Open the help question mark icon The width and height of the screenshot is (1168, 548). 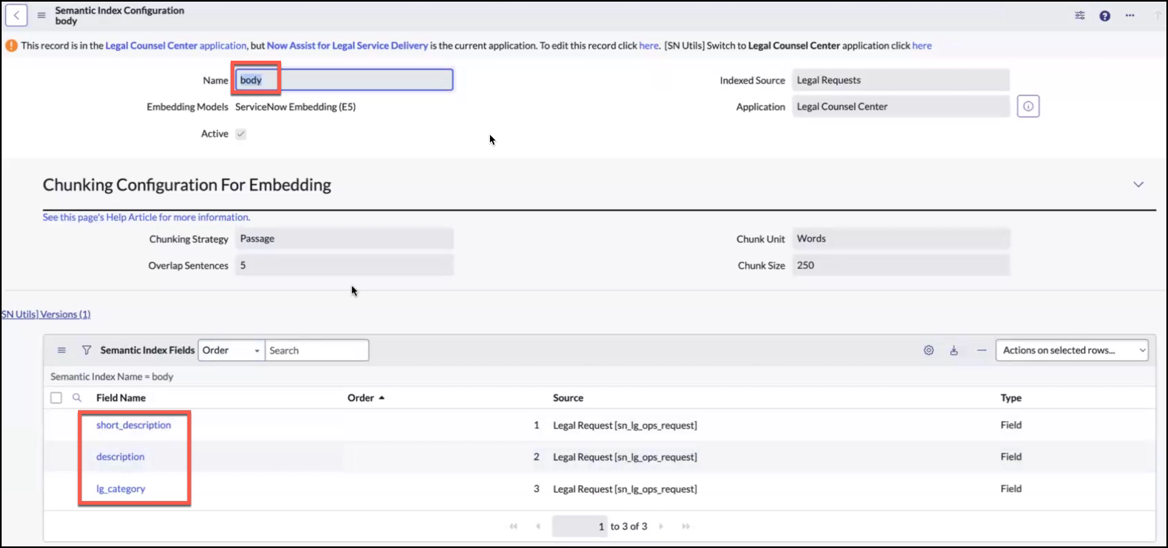(x=1105, y=16)
